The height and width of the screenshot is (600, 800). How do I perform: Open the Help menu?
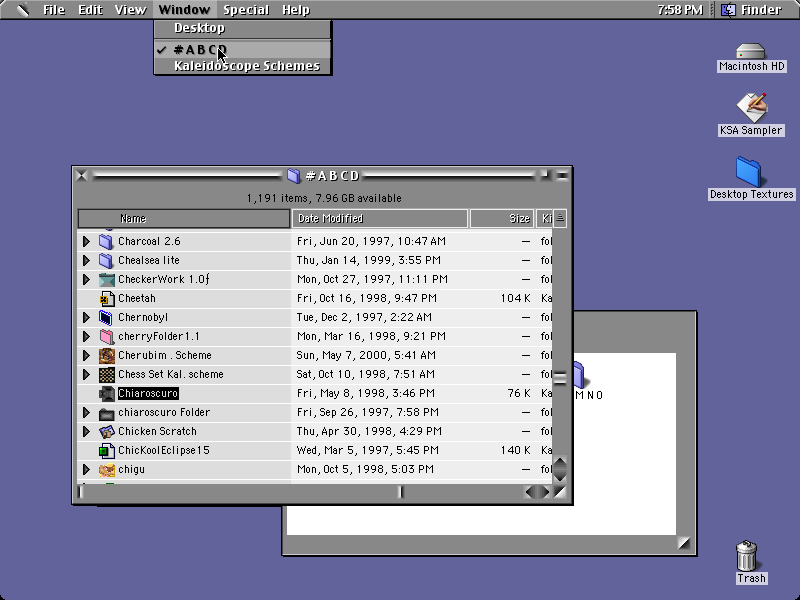point(296,10)
